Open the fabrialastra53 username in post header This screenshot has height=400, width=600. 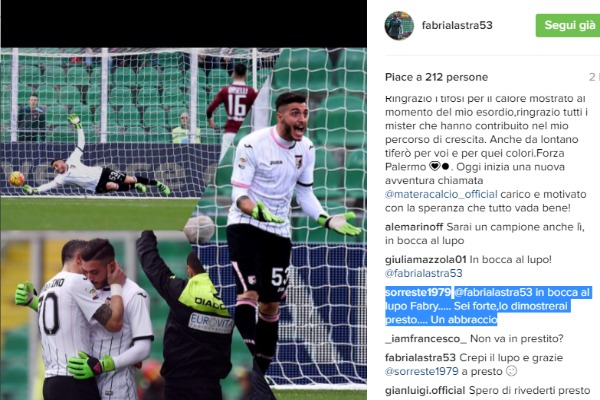click(x=457, y=25)
